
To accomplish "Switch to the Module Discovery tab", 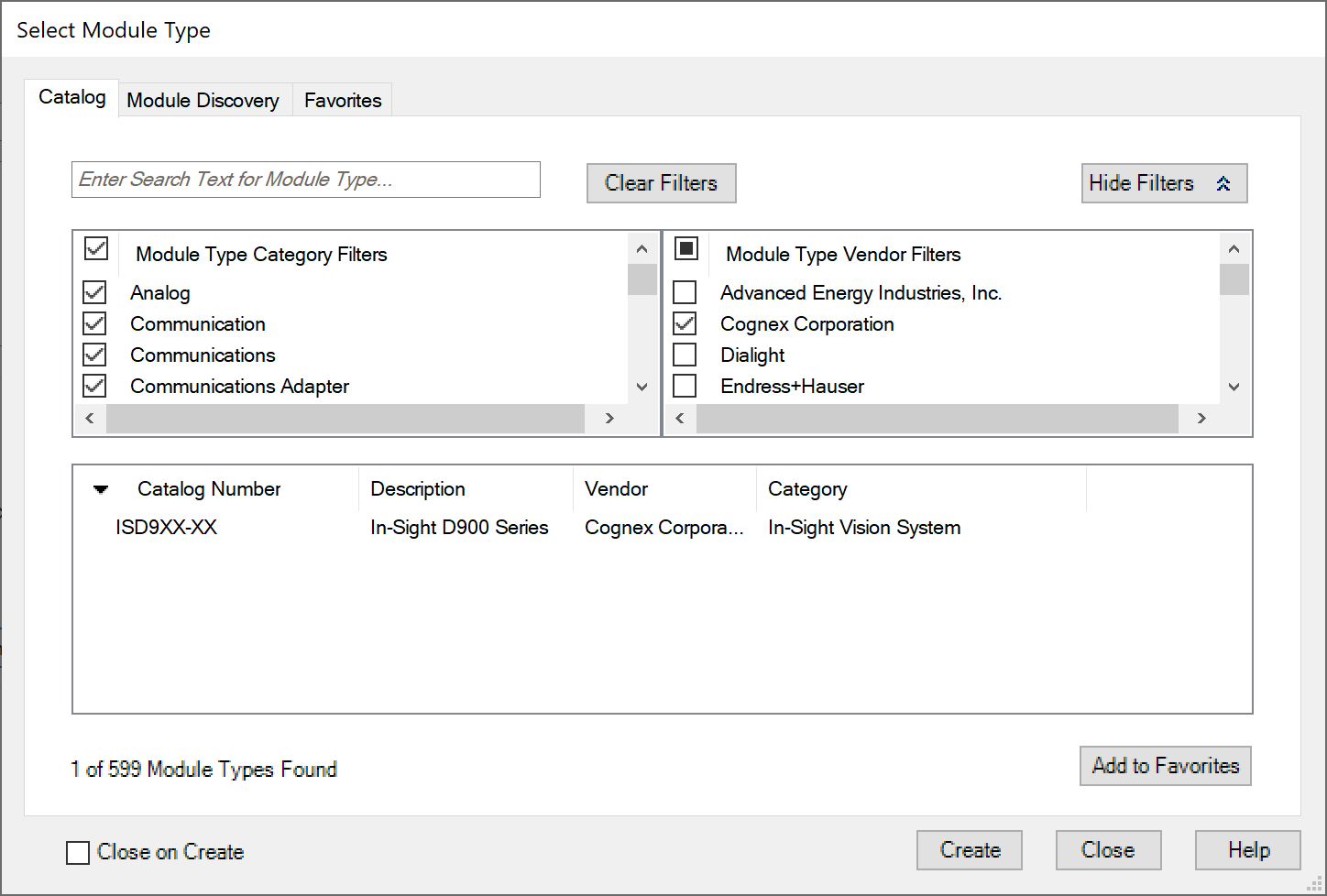I will pyautogui.click(x=203, y=101).
